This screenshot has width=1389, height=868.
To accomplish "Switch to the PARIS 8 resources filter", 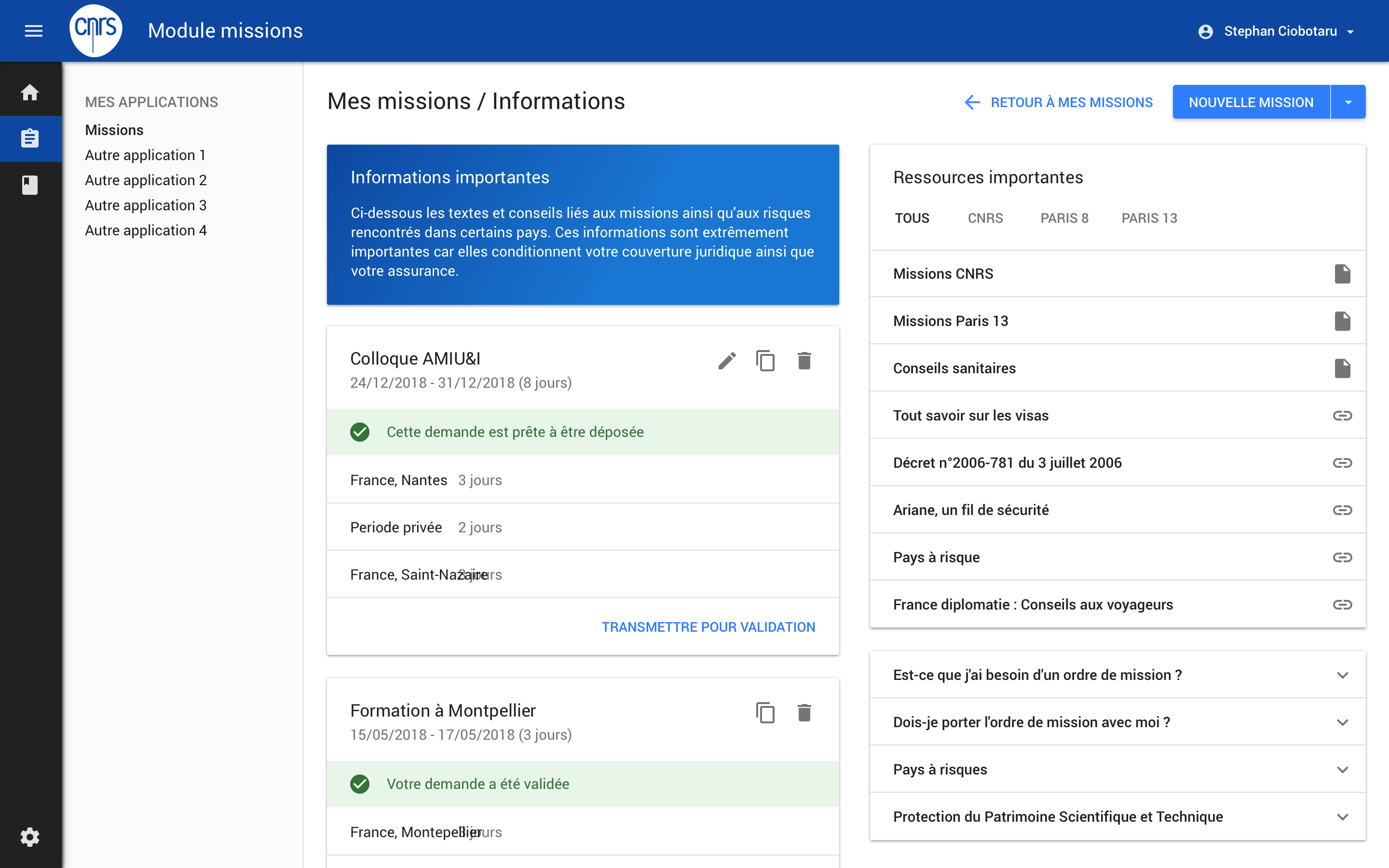I will (x=1064, y=218).
